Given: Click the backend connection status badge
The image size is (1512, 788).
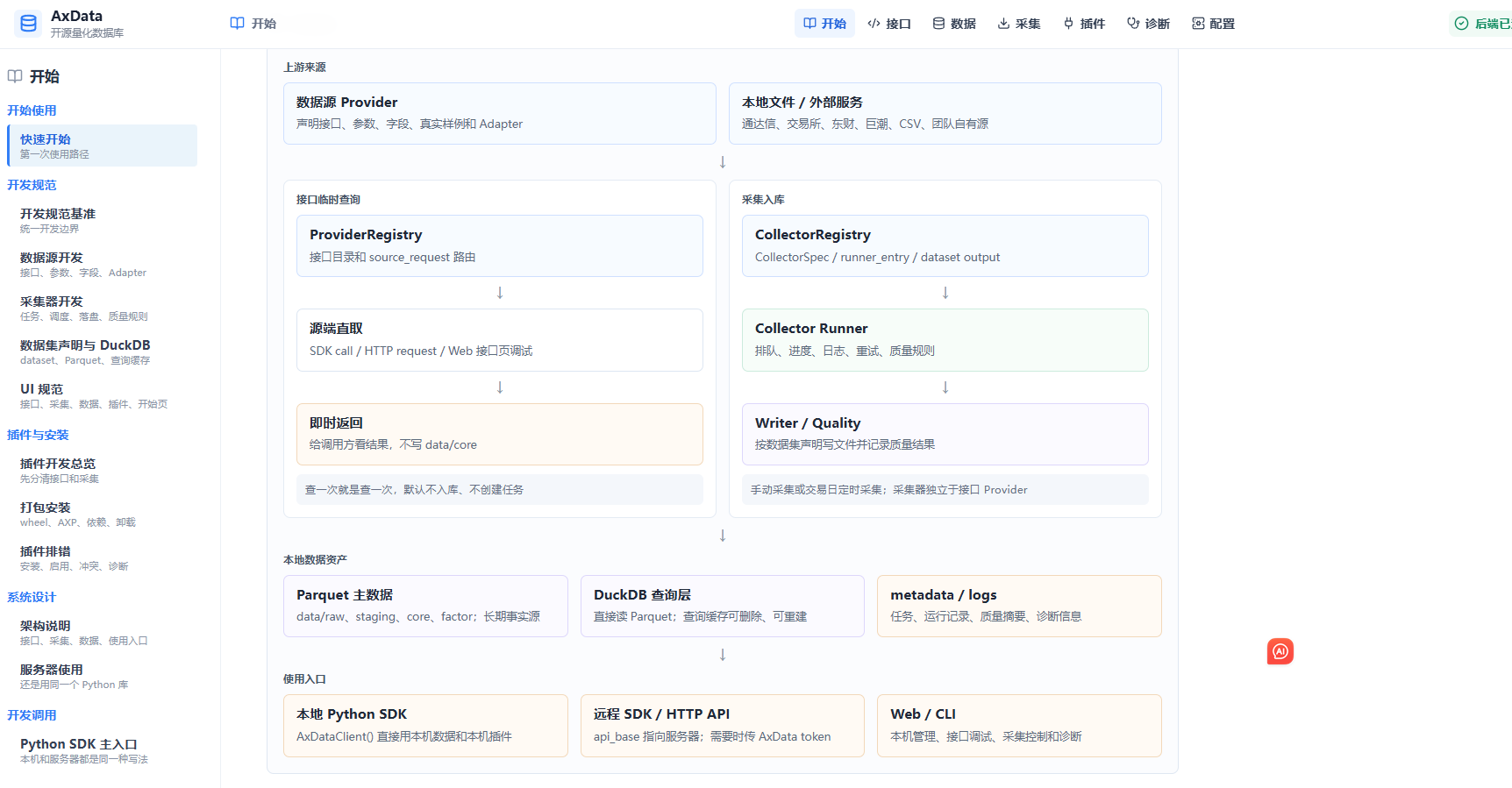Looking at the screenshot, I should (1482, 24).
